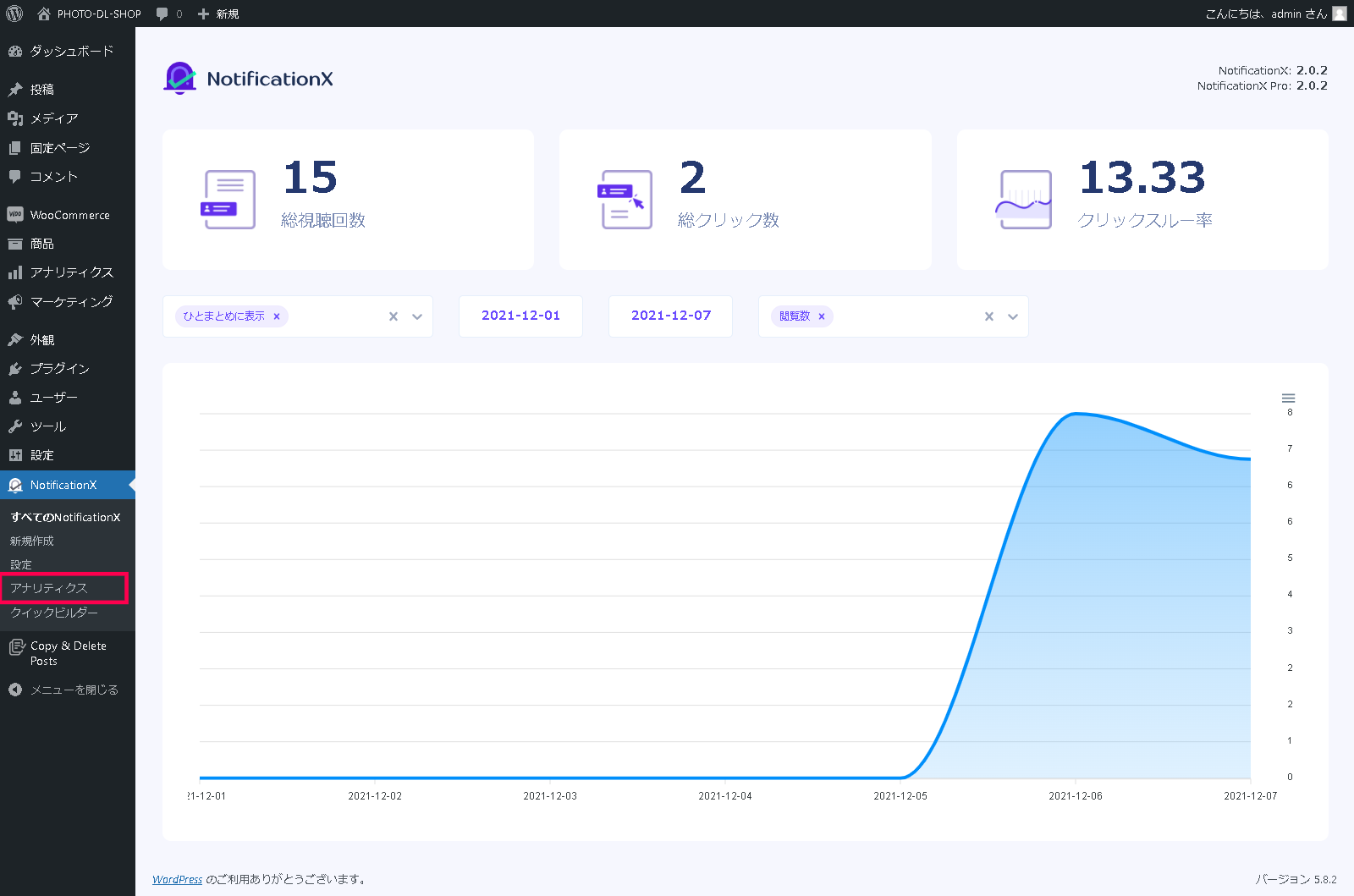This screenshot has height=896, width=1354.
Task: Click the admin avatar in the admin bar
Action: tap(1340, 14)
